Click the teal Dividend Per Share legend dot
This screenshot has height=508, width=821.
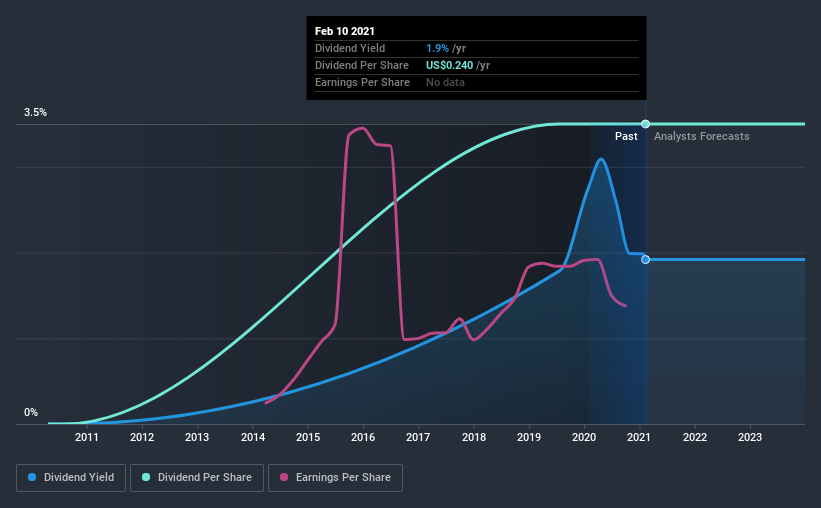pos(146,477)
